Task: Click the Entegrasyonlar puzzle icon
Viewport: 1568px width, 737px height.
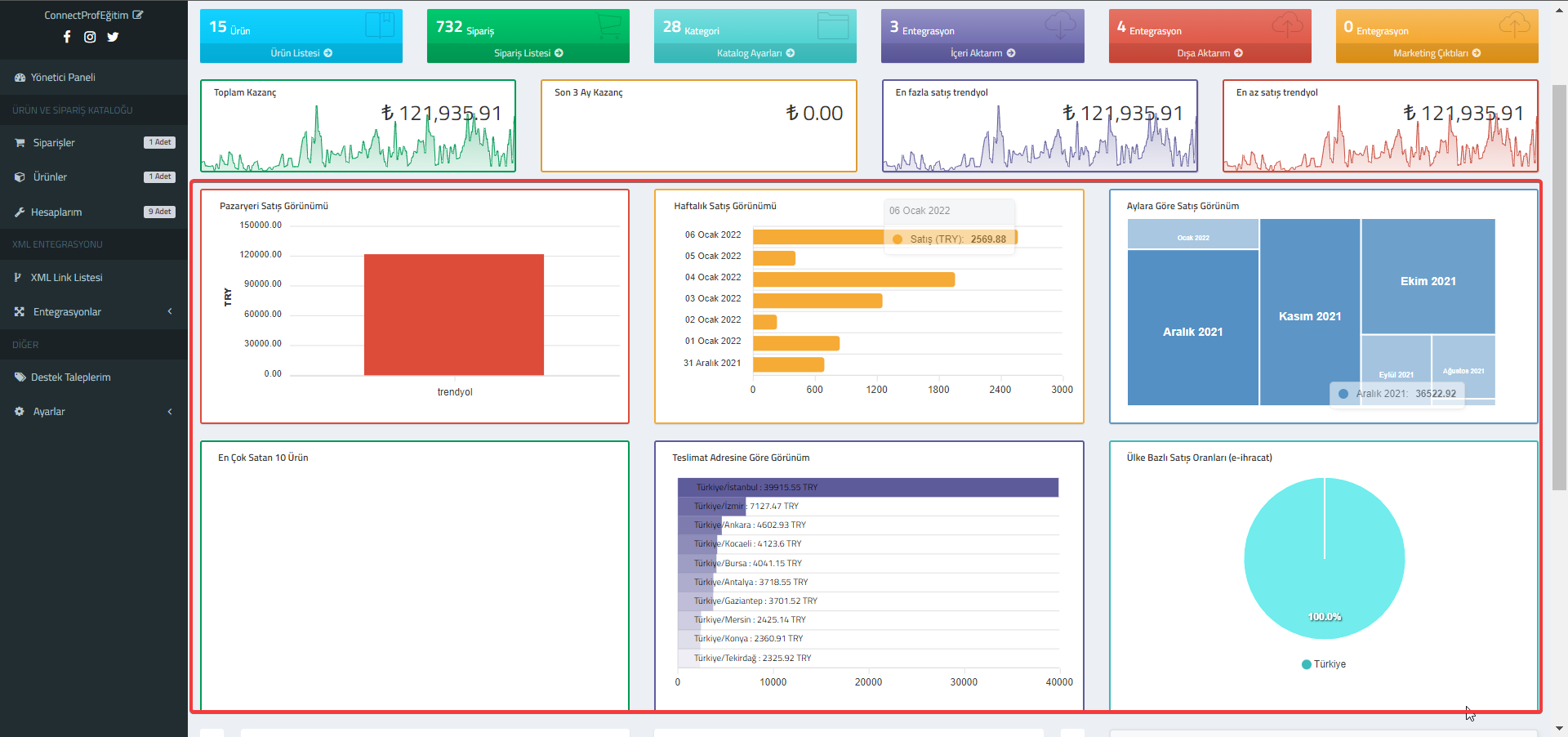Action: pos(20,312)
